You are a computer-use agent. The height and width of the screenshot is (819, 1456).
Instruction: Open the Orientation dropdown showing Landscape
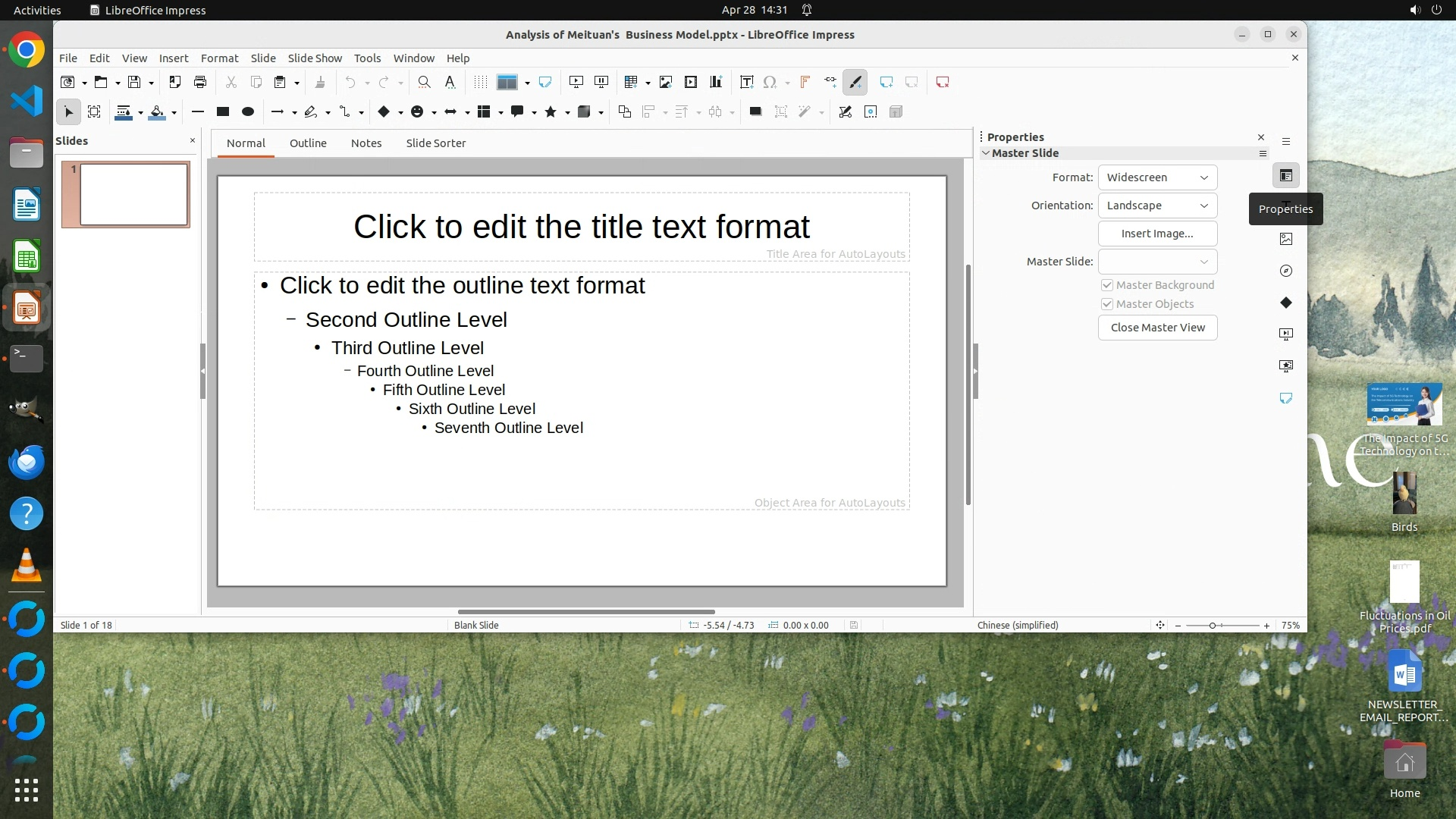coord(1157,206)
